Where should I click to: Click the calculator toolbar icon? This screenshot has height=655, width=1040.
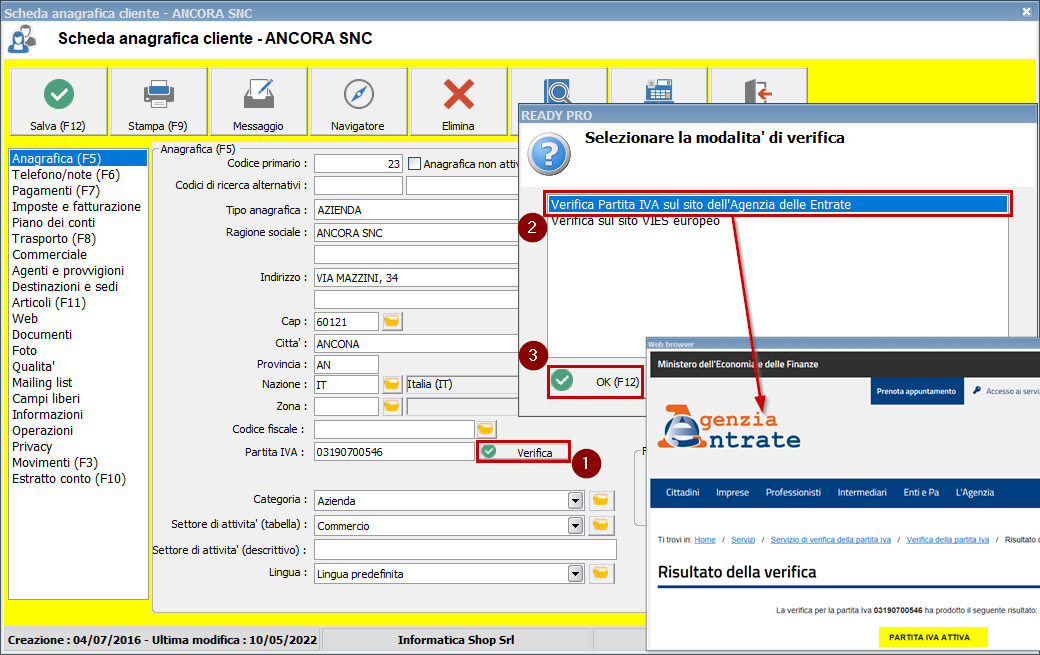(659, 91)
